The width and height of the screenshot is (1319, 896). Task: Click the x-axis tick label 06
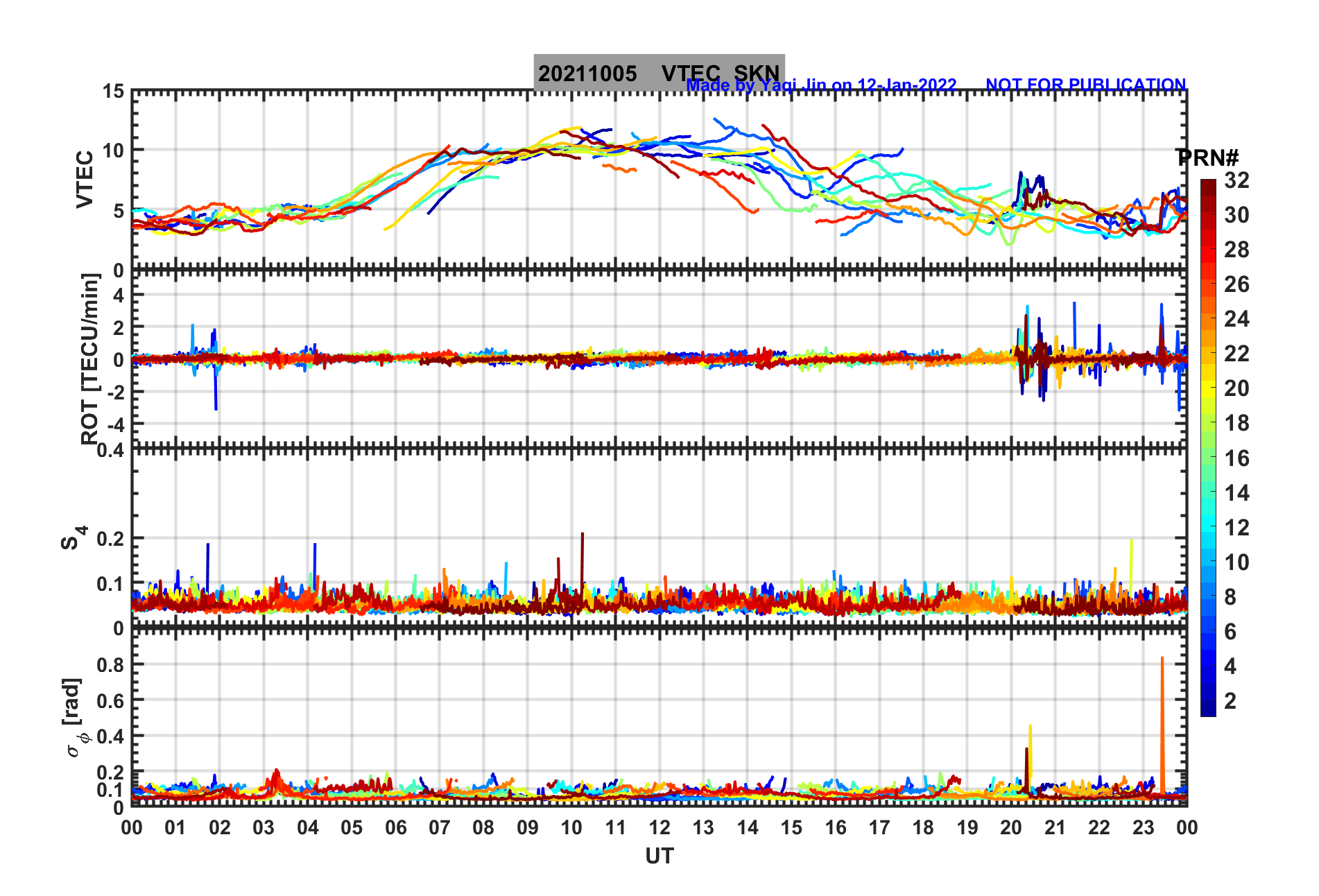[x=396, y=827]
